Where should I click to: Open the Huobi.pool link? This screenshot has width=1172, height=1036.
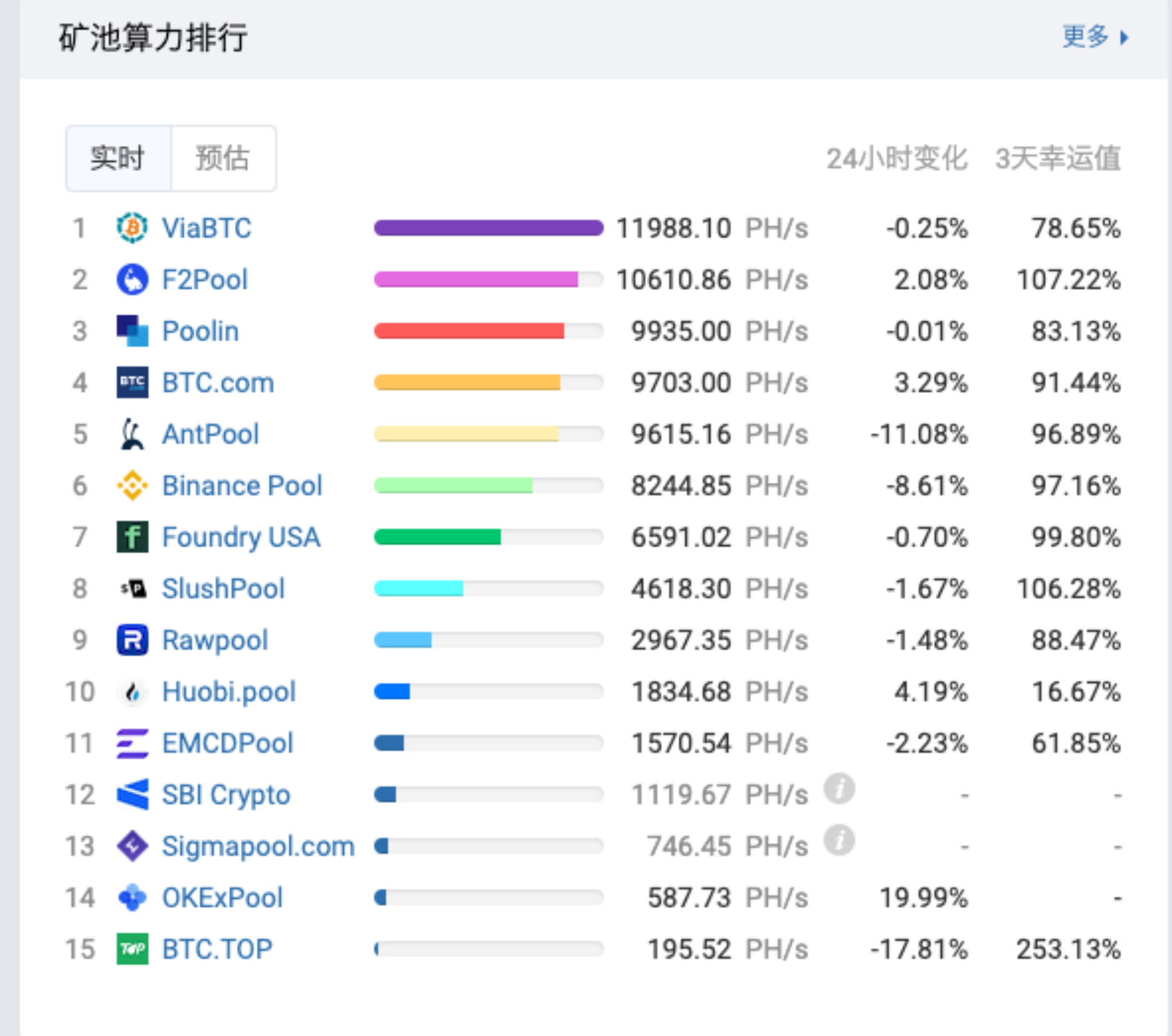(230, 692)
